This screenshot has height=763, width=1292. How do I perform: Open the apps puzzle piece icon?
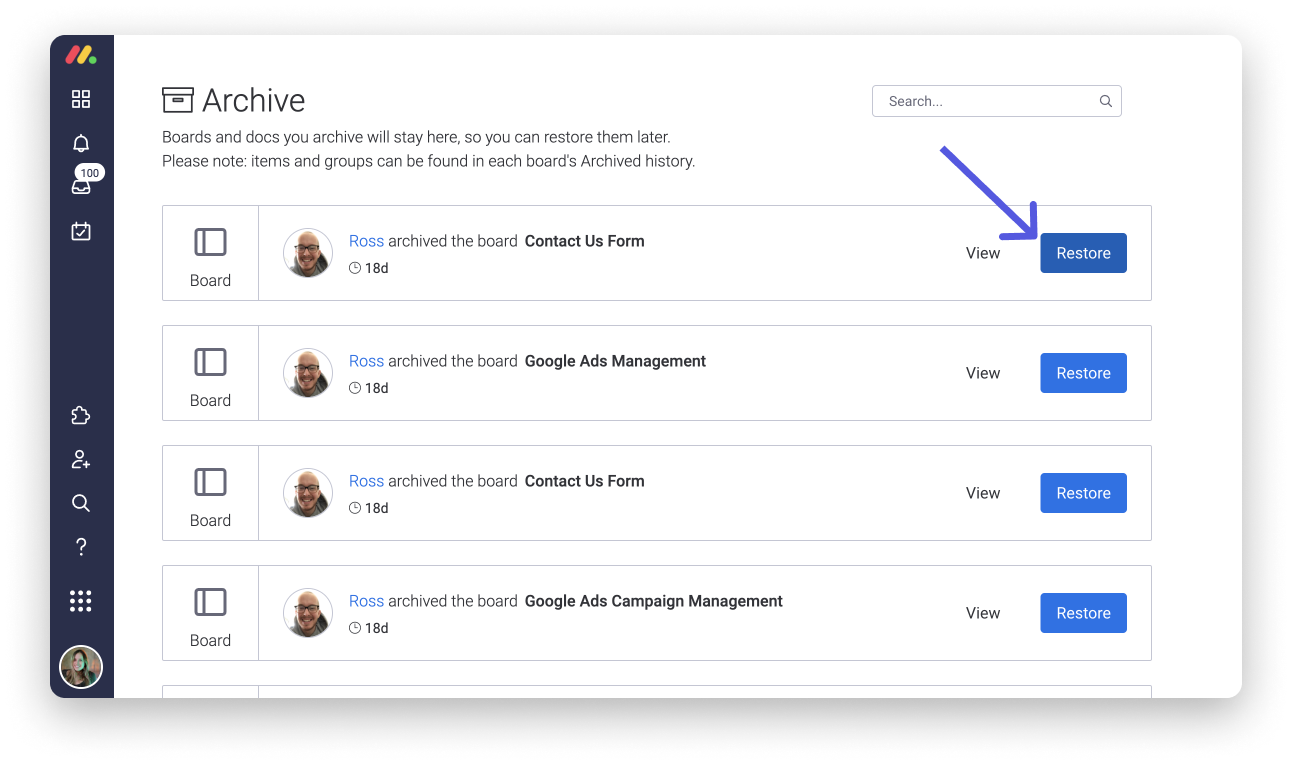coord(81,416)
